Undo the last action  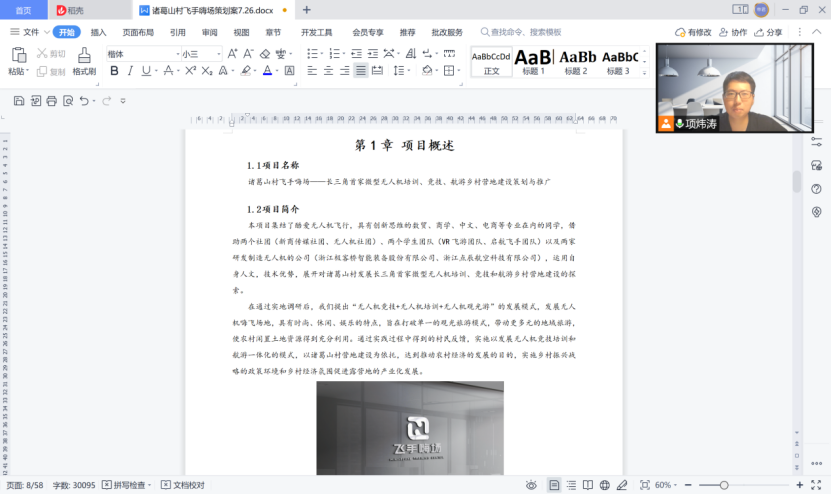(x=84, y=101)
